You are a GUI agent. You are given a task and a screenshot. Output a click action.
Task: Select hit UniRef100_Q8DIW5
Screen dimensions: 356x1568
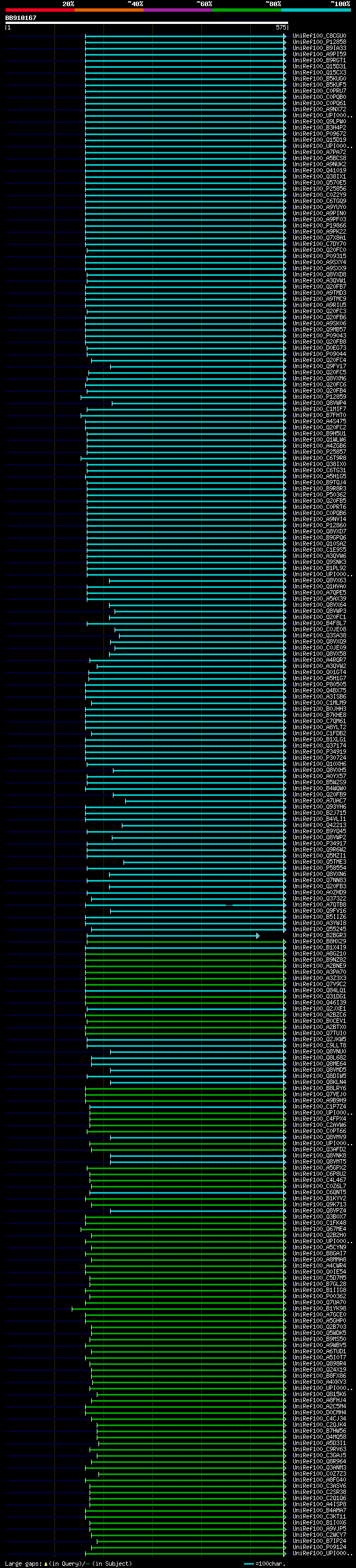pos(319,1076)
